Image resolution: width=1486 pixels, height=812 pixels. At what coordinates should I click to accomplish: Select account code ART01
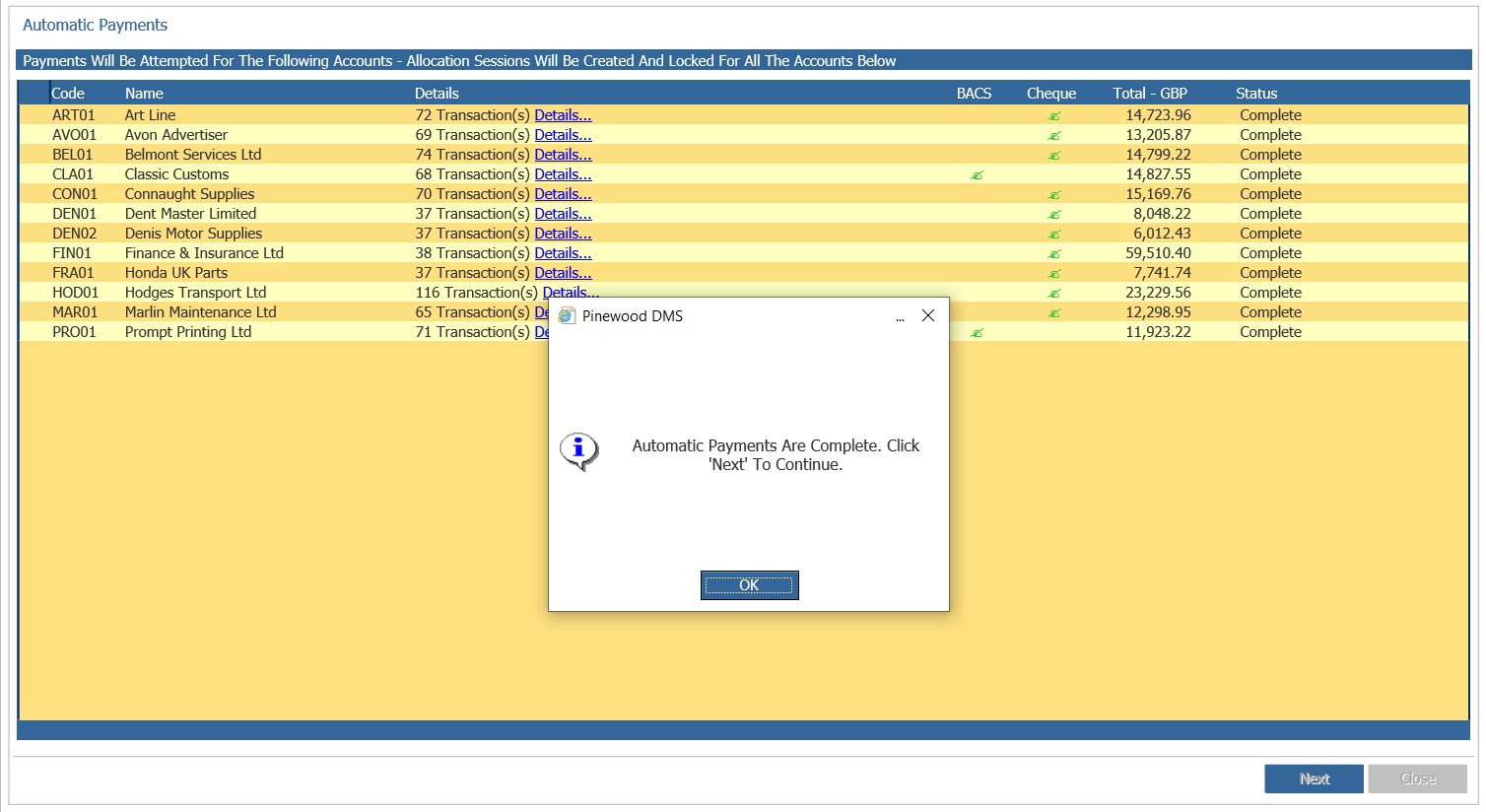[74, 115]
